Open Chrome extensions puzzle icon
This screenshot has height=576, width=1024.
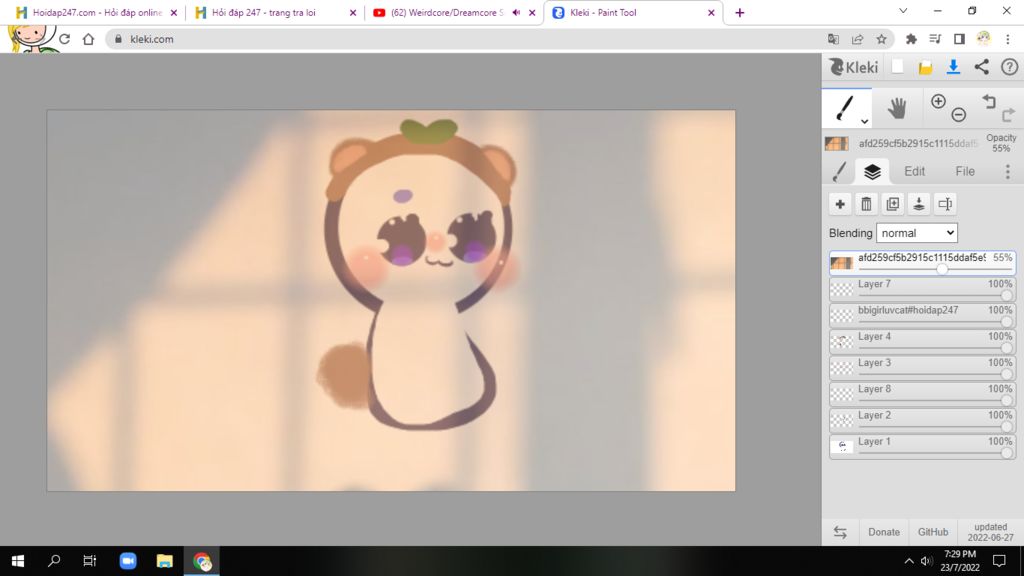point(911,39)
